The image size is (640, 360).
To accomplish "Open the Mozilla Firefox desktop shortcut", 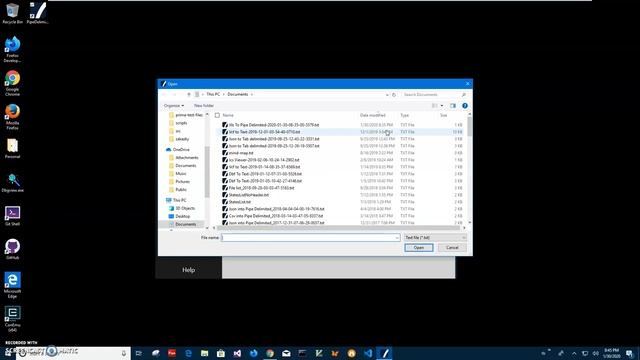I will (x=12, y=117).
